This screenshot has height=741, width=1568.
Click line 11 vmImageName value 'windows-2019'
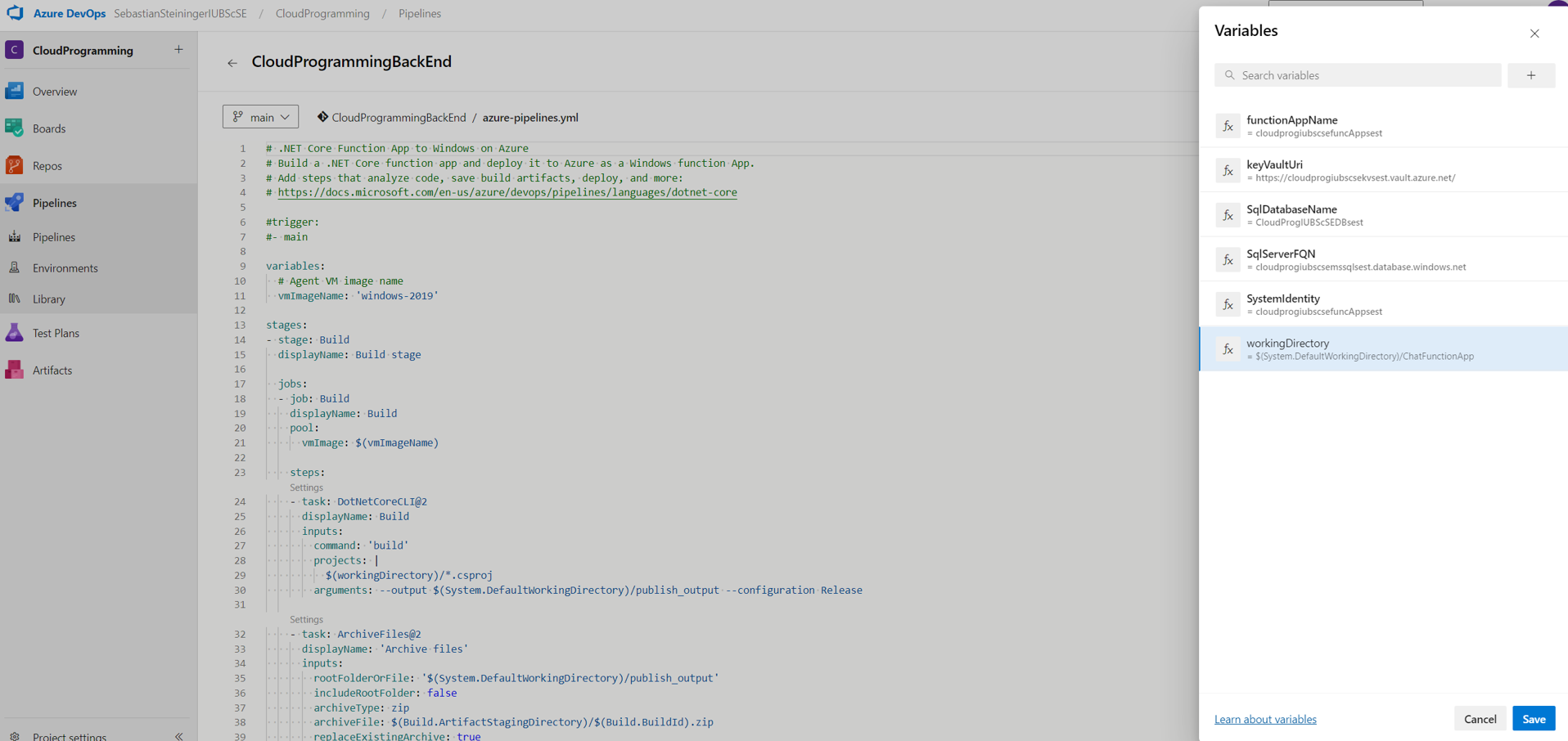pyautogui.click(x=397, y=295)
